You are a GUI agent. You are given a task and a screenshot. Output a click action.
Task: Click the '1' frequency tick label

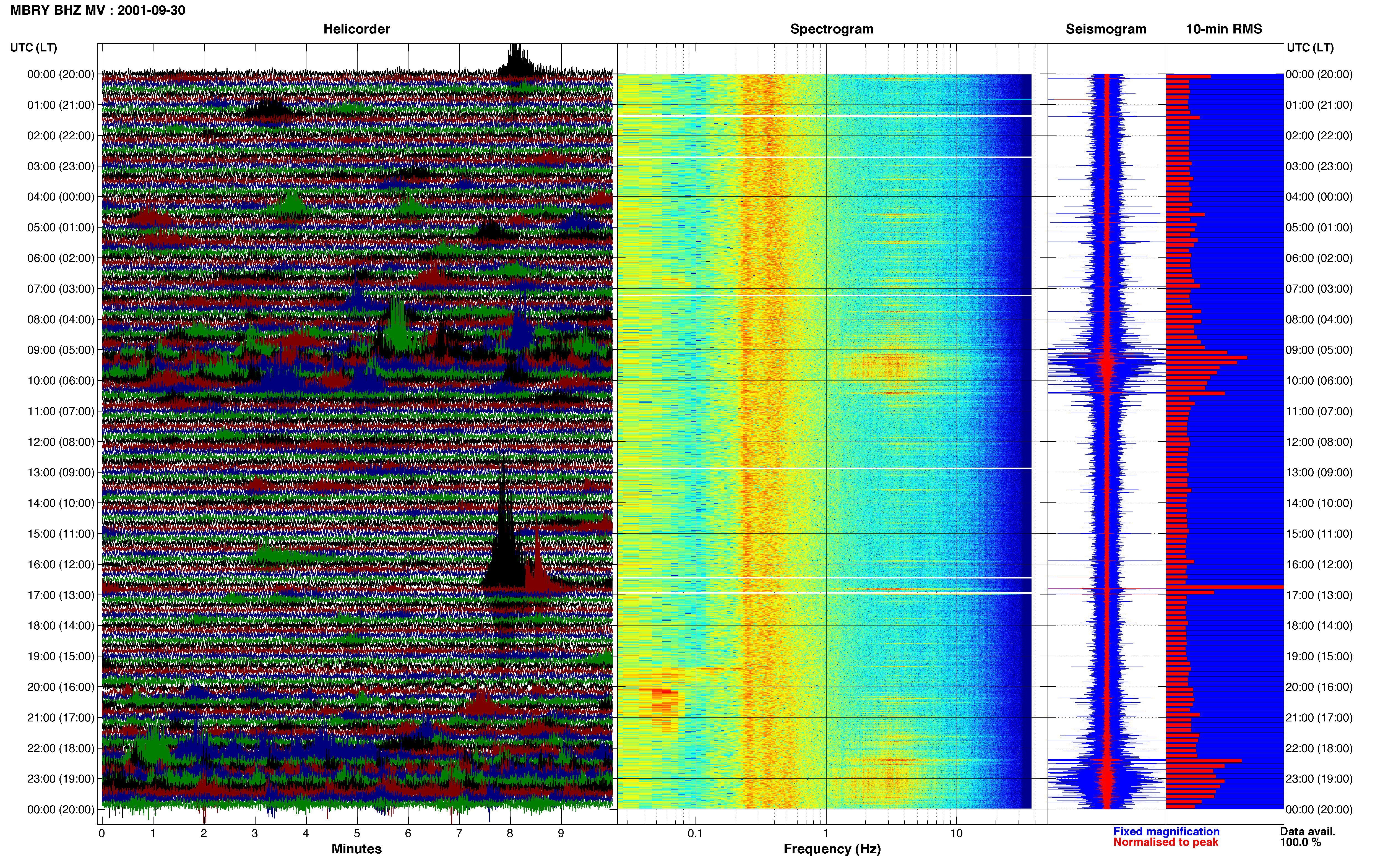tap(826, 833)
